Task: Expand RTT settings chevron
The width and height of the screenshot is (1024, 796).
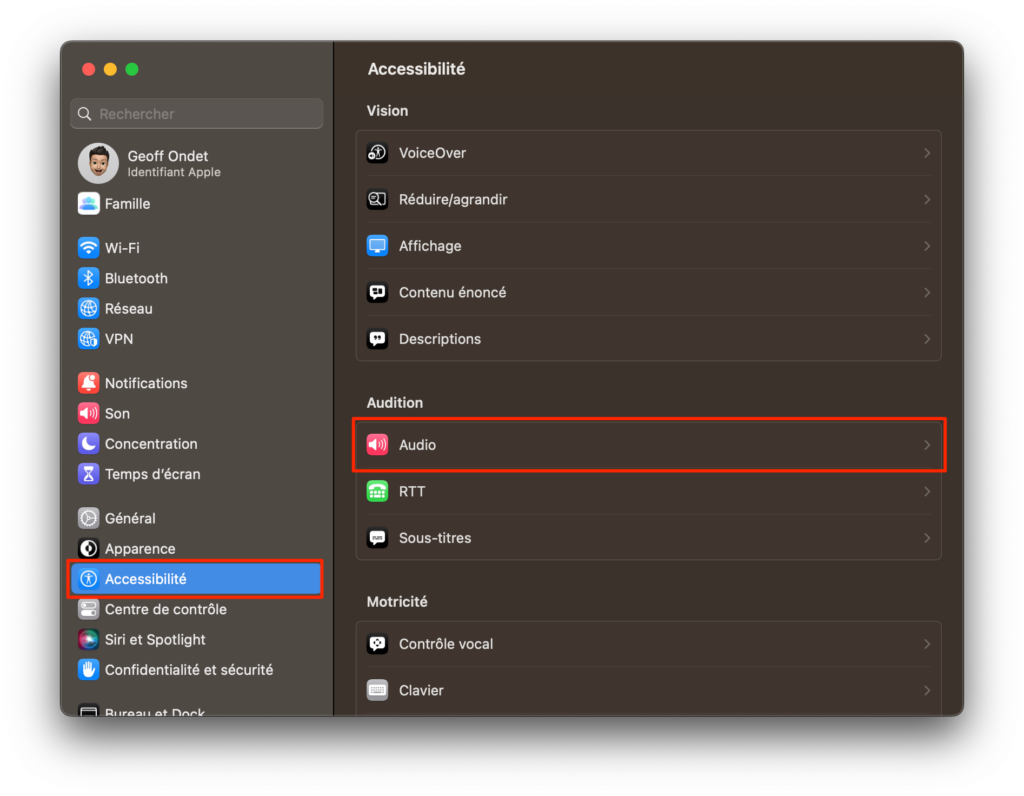Action: [x=927, y=491]
